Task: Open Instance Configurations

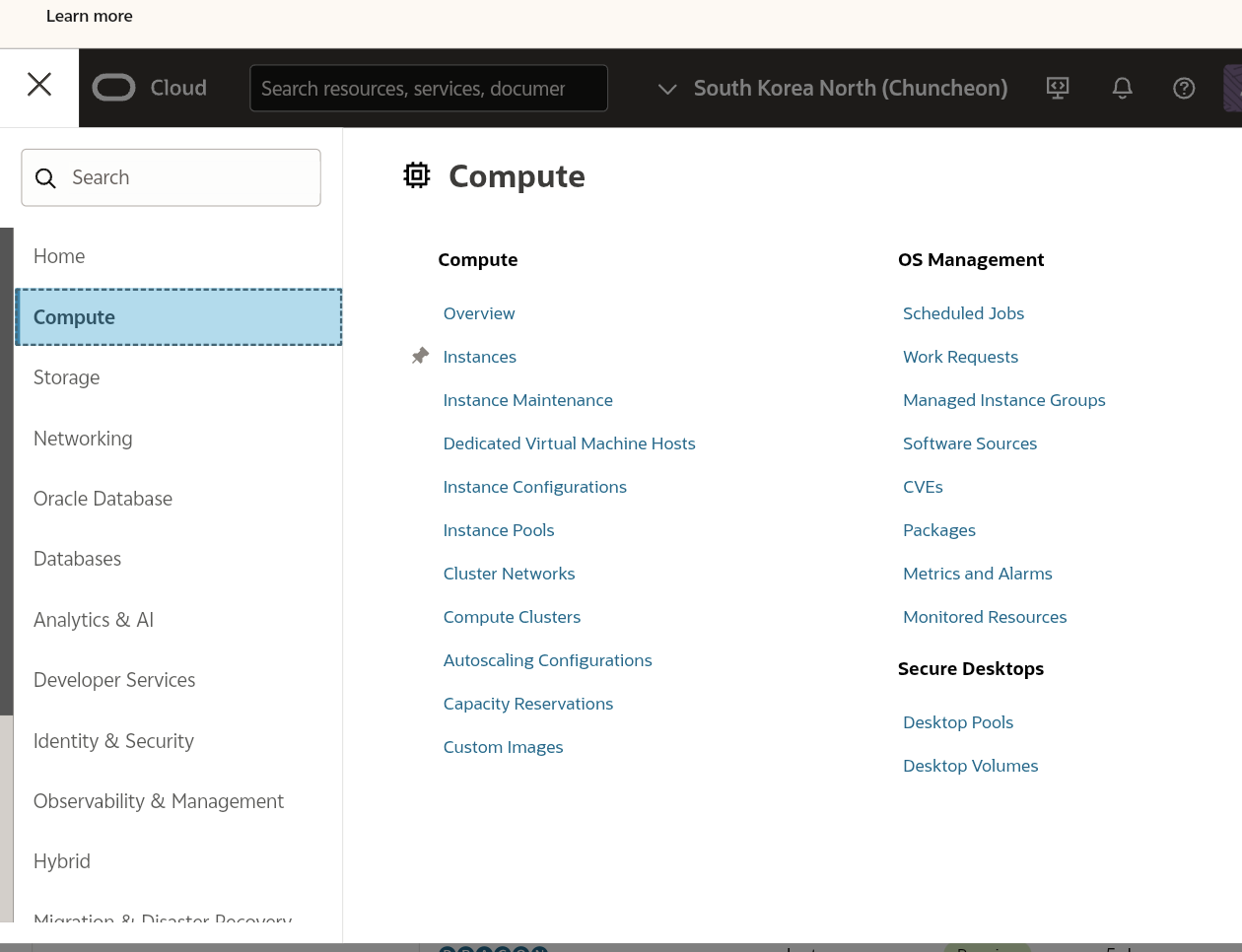Action: (x=535, y=487)
